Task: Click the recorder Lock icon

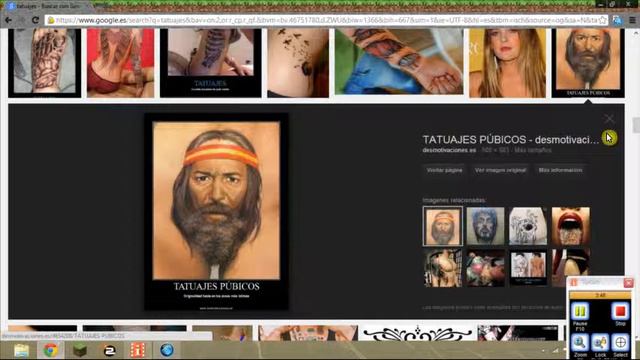Action: coord(600,342)
